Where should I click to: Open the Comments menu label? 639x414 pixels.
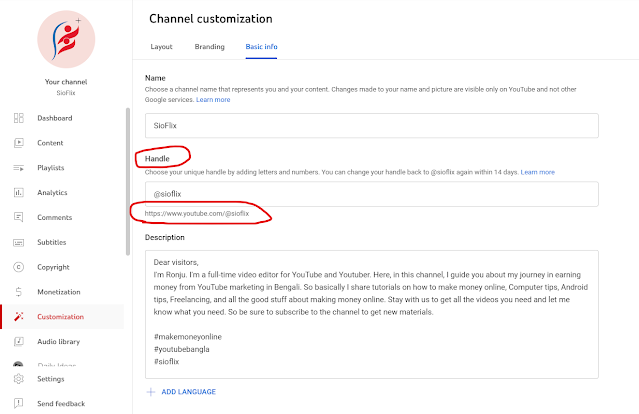tap(55, 218)
